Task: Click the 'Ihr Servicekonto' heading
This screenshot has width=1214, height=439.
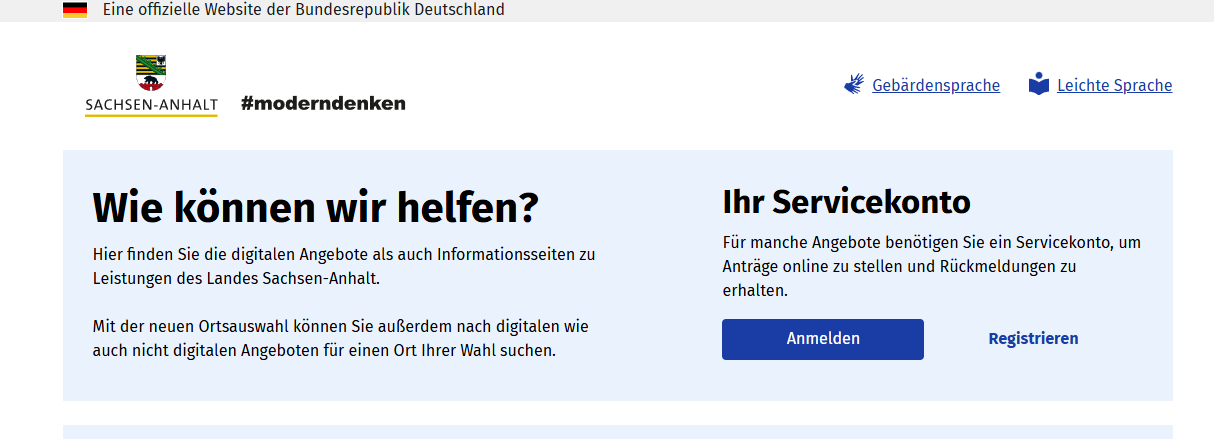Action: coord(846,202)
